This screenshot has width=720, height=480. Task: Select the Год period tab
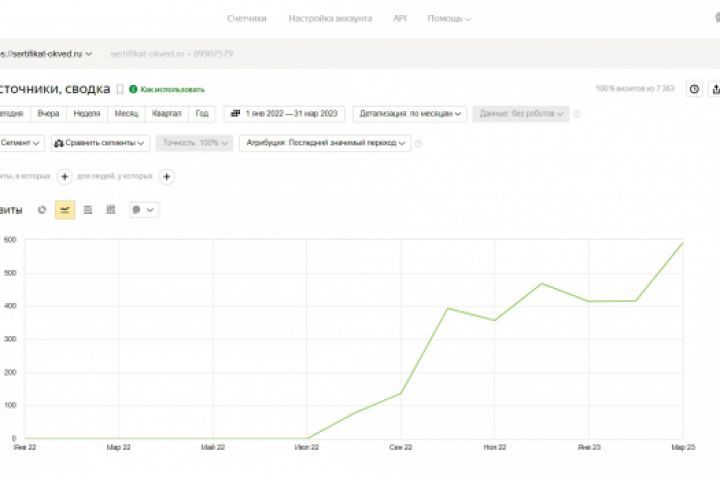coord(202,113)
